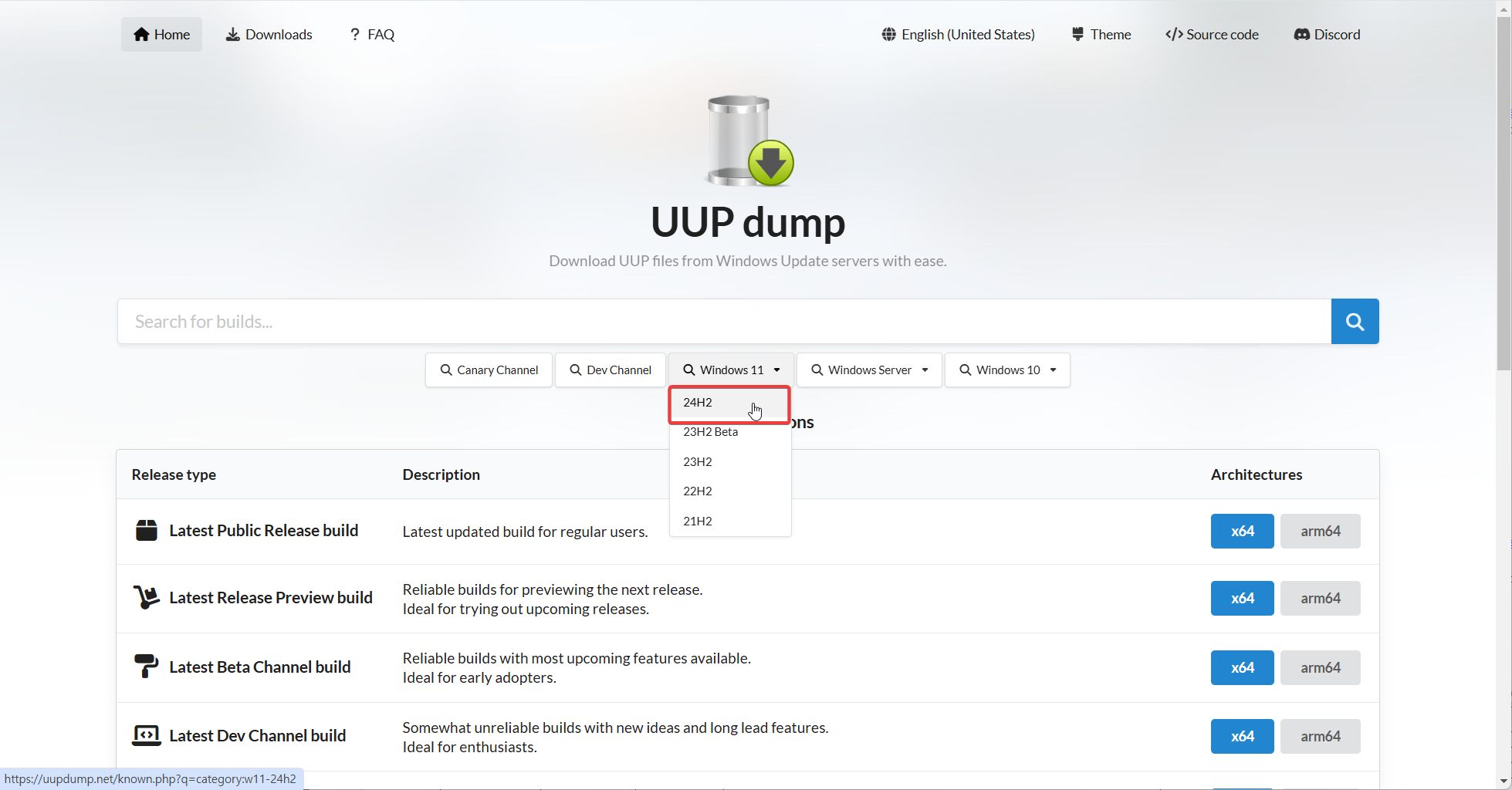Screen dimensions: 1512x790
Task: Click the Canary Channel magnifier icon
Action: pyautogui.click(x=446, y=370)
